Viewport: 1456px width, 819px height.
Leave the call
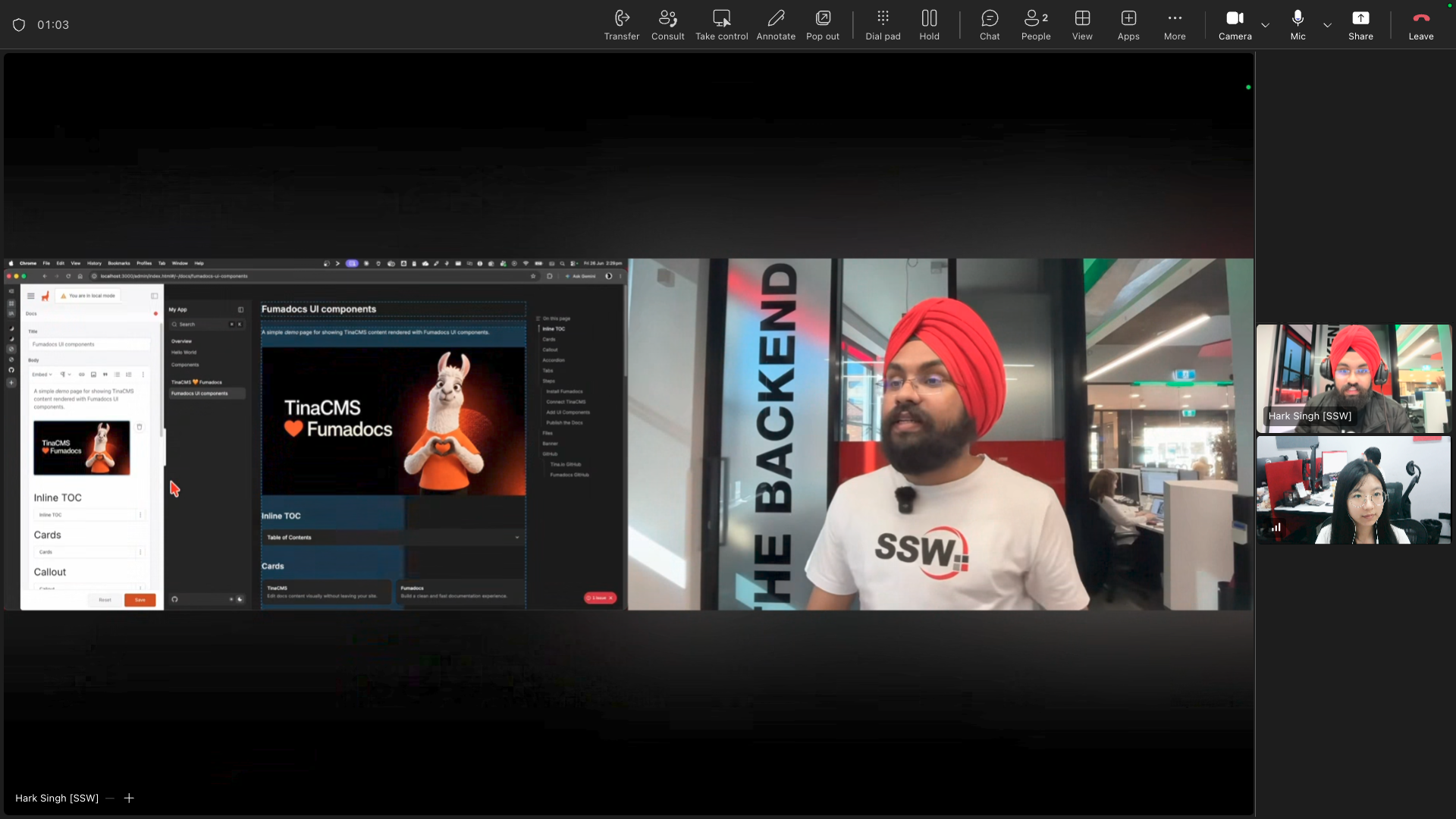click(x=1420, y=25)
